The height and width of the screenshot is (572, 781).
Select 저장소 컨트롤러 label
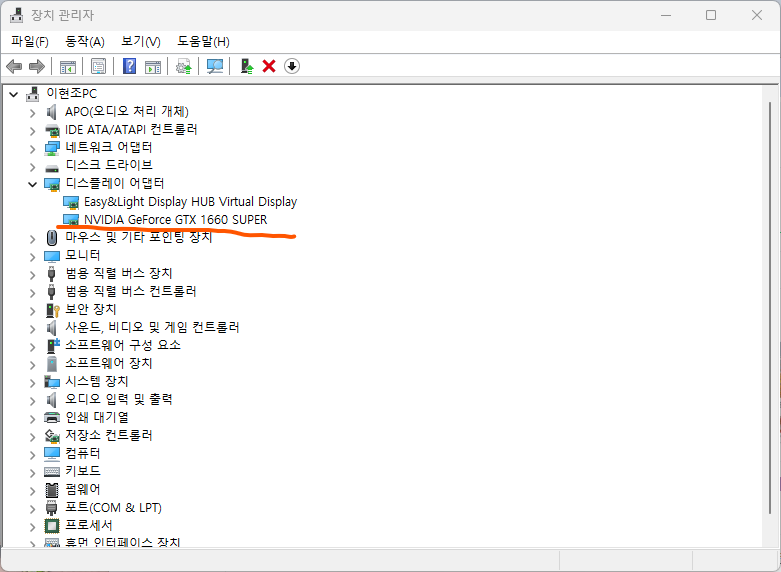click(109, 435)
